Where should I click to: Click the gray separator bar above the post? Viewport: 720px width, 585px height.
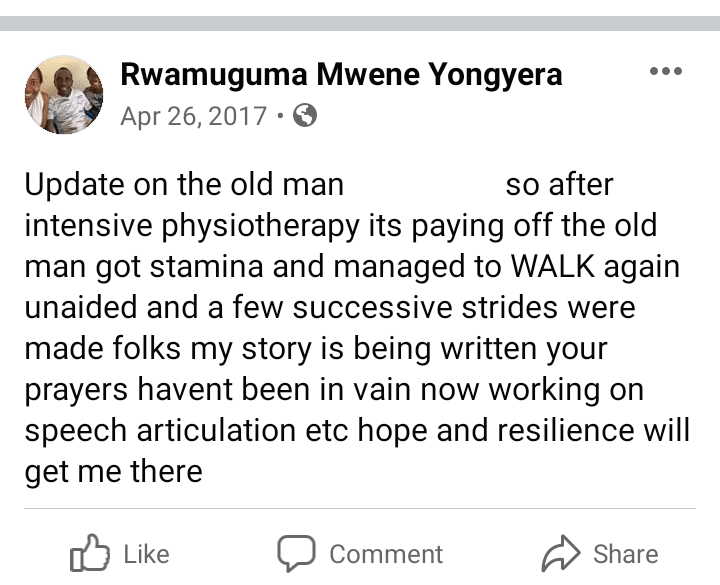point(360,22)
